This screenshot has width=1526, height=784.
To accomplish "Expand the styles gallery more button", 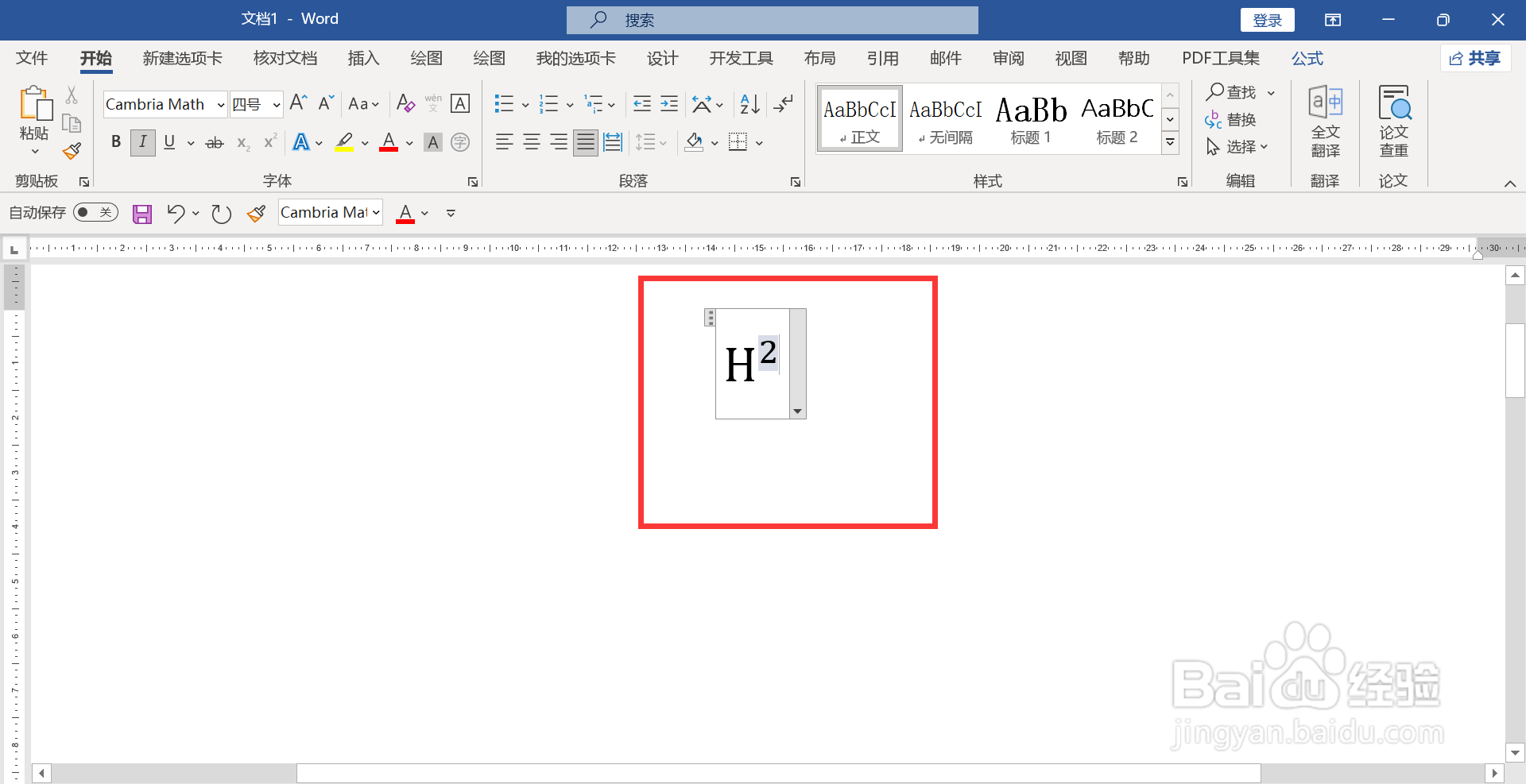I will 1170,143.
